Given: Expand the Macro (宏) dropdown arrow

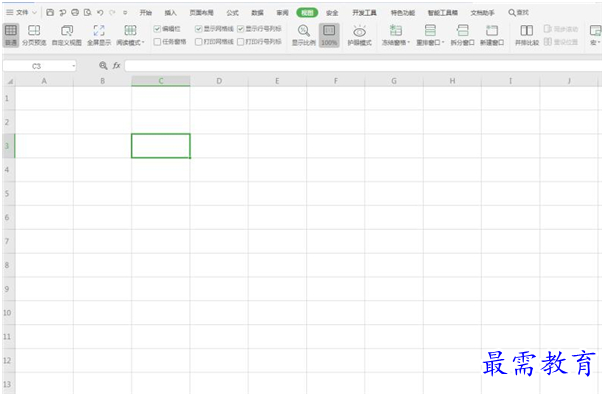Looking at the screenshot, I should point(599,42).
